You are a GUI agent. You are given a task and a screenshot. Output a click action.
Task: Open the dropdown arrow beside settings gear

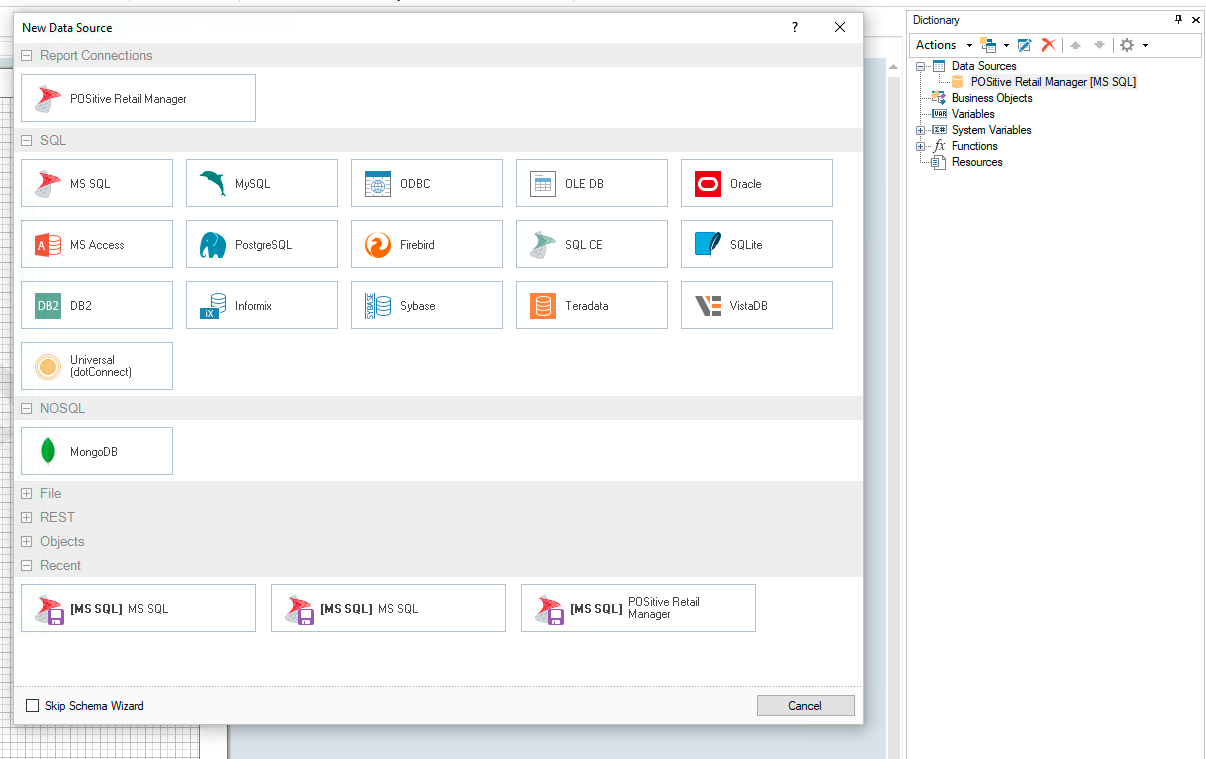1145,45
